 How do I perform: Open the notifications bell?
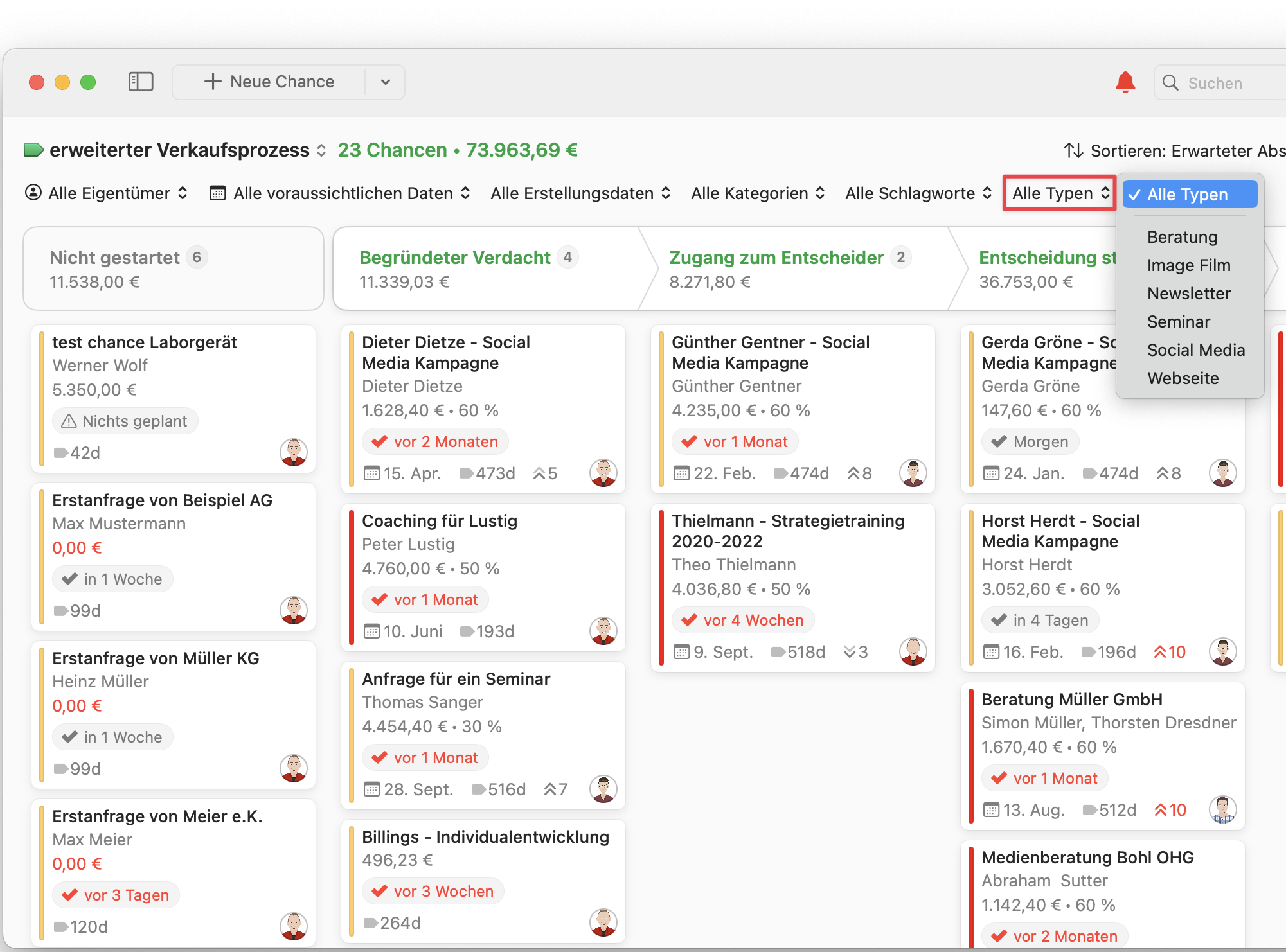[1125, 82]
